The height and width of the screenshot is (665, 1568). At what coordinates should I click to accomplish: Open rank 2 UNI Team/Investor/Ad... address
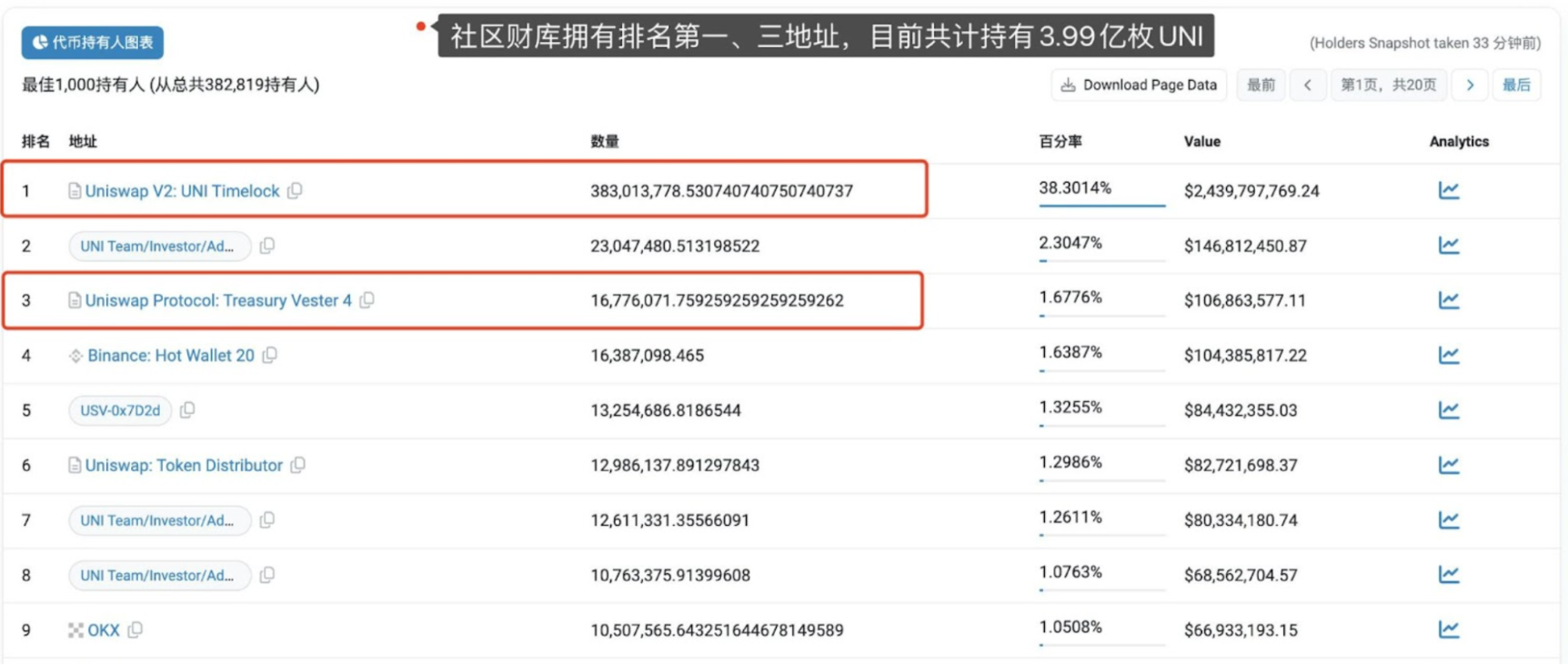160,246
